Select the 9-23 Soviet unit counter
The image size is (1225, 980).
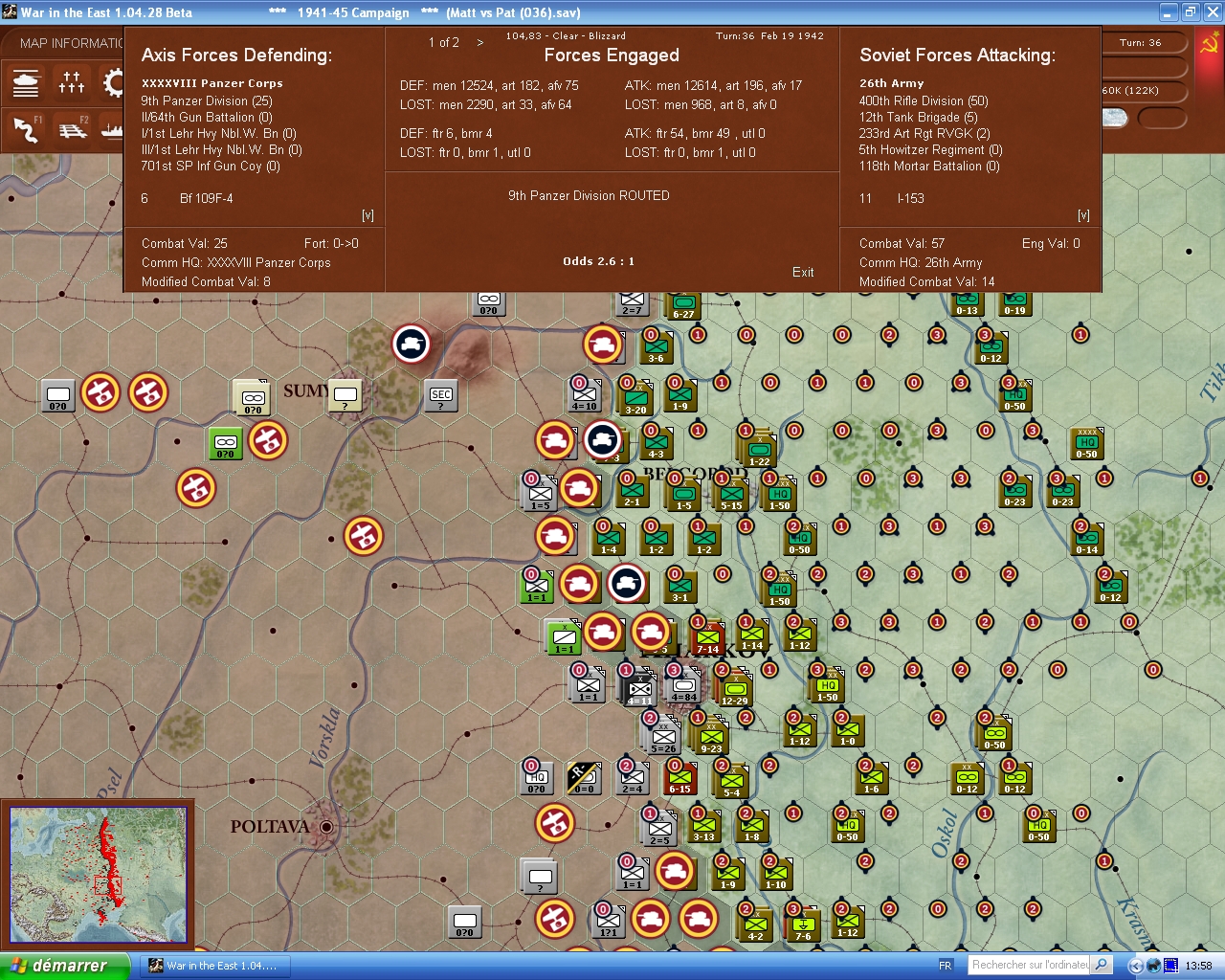click(711, 737)
